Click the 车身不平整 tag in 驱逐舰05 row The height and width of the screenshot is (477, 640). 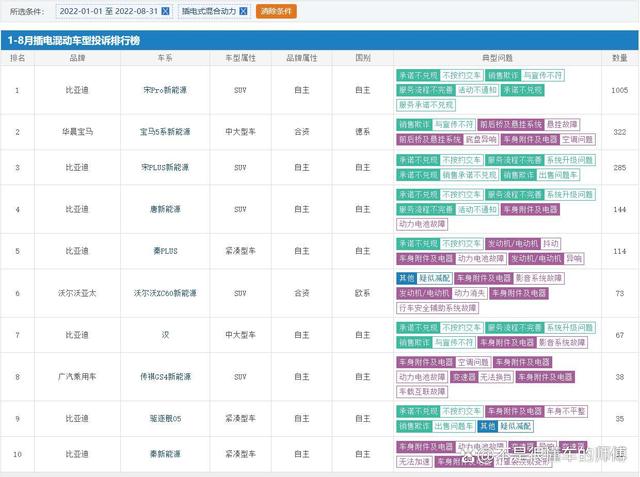coord(566,411)
